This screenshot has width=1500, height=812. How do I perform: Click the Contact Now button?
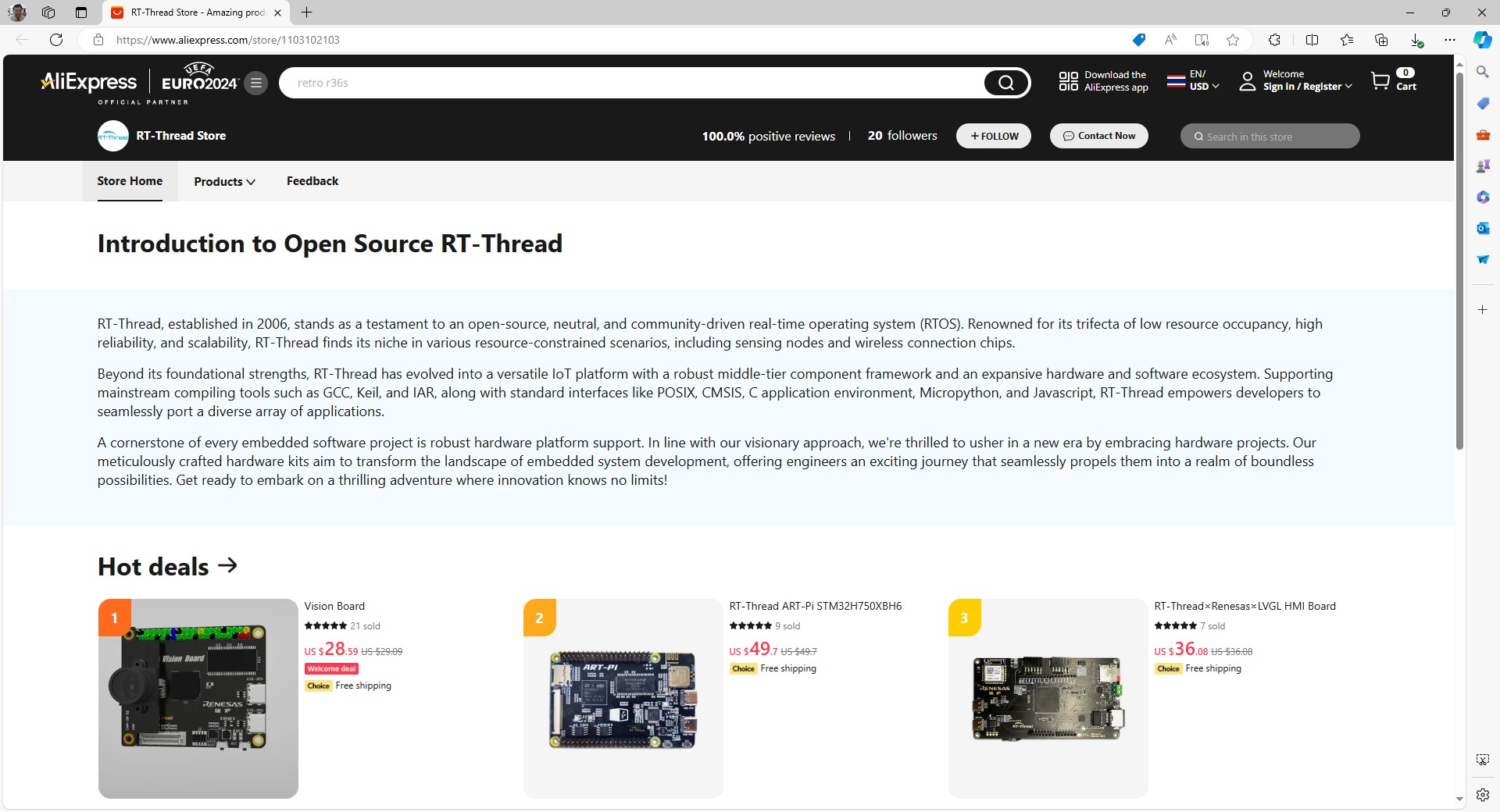[1098, 136]
